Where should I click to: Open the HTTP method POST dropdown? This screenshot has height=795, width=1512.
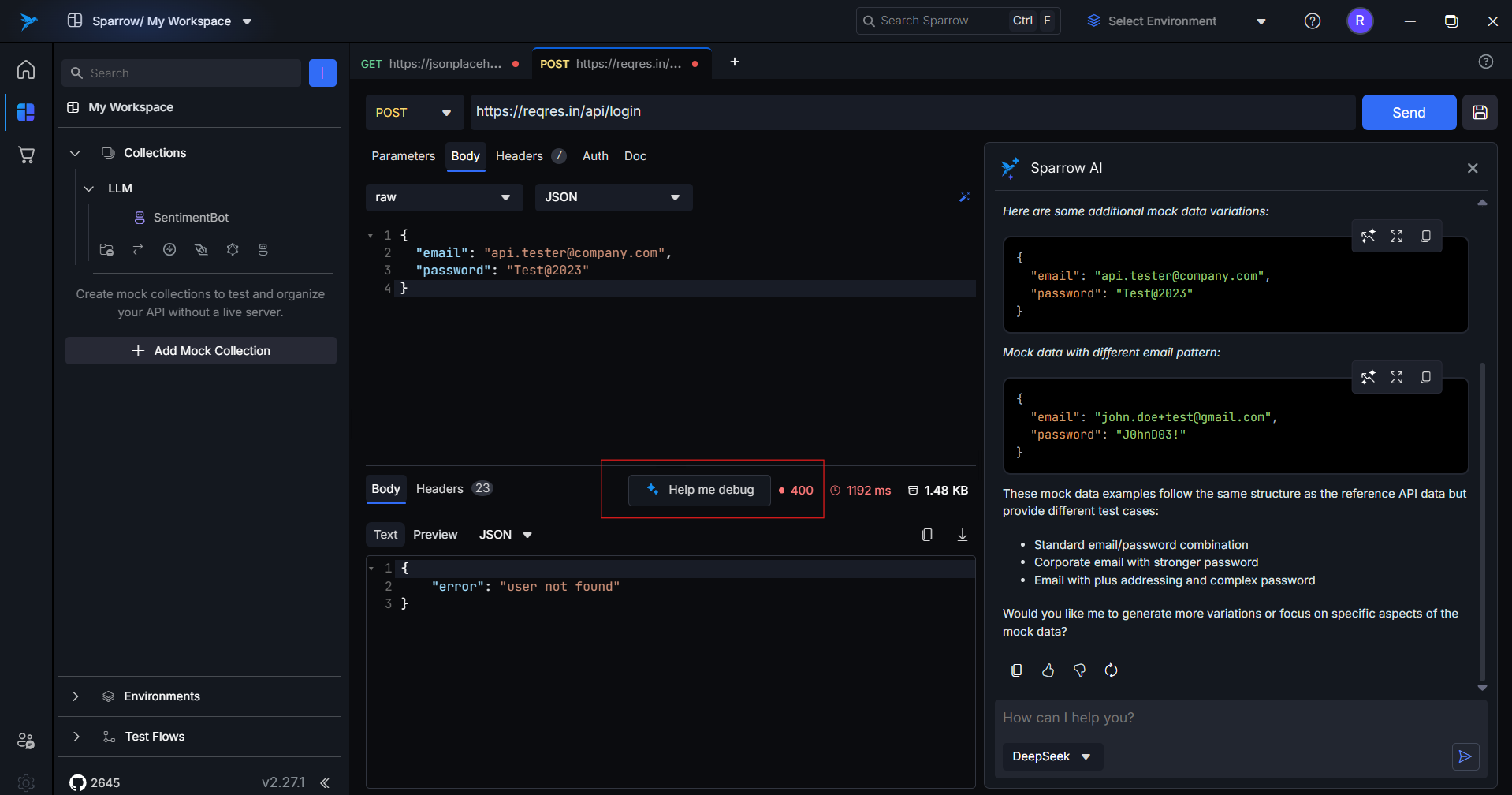point(415,112)
